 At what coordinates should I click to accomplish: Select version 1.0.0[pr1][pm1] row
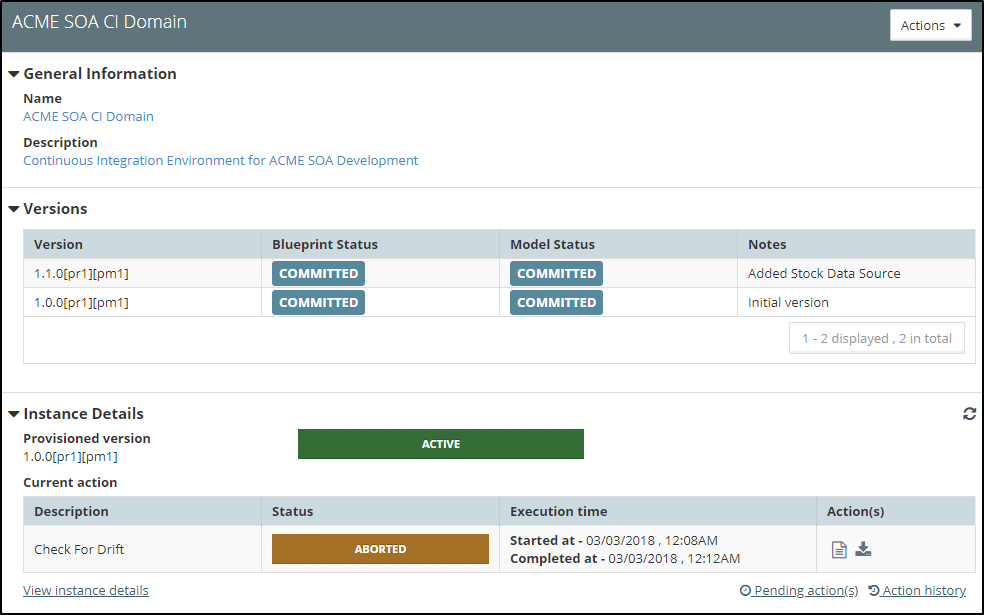click(x=82, y=303)
